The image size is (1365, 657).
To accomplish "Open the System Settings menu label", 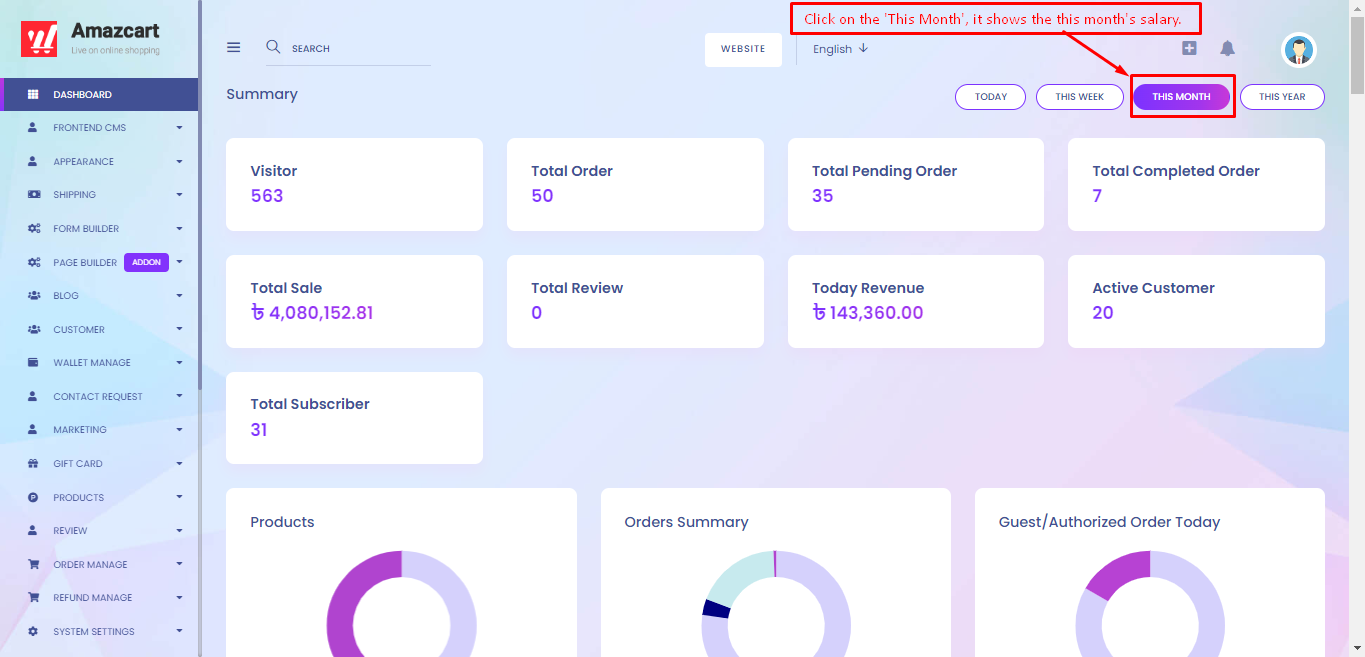I will [94, 631].
